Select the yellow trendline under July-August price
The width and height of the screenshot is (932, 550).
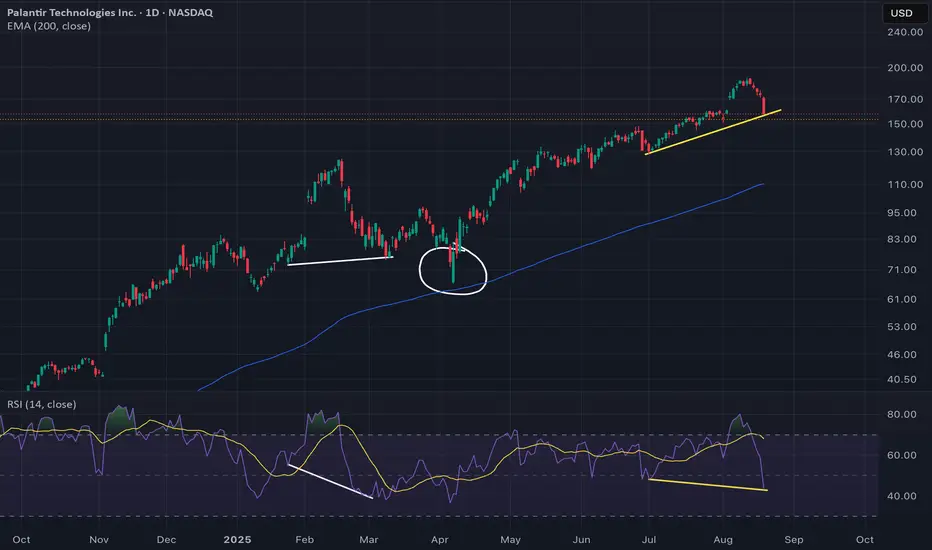tap(713, 132)
